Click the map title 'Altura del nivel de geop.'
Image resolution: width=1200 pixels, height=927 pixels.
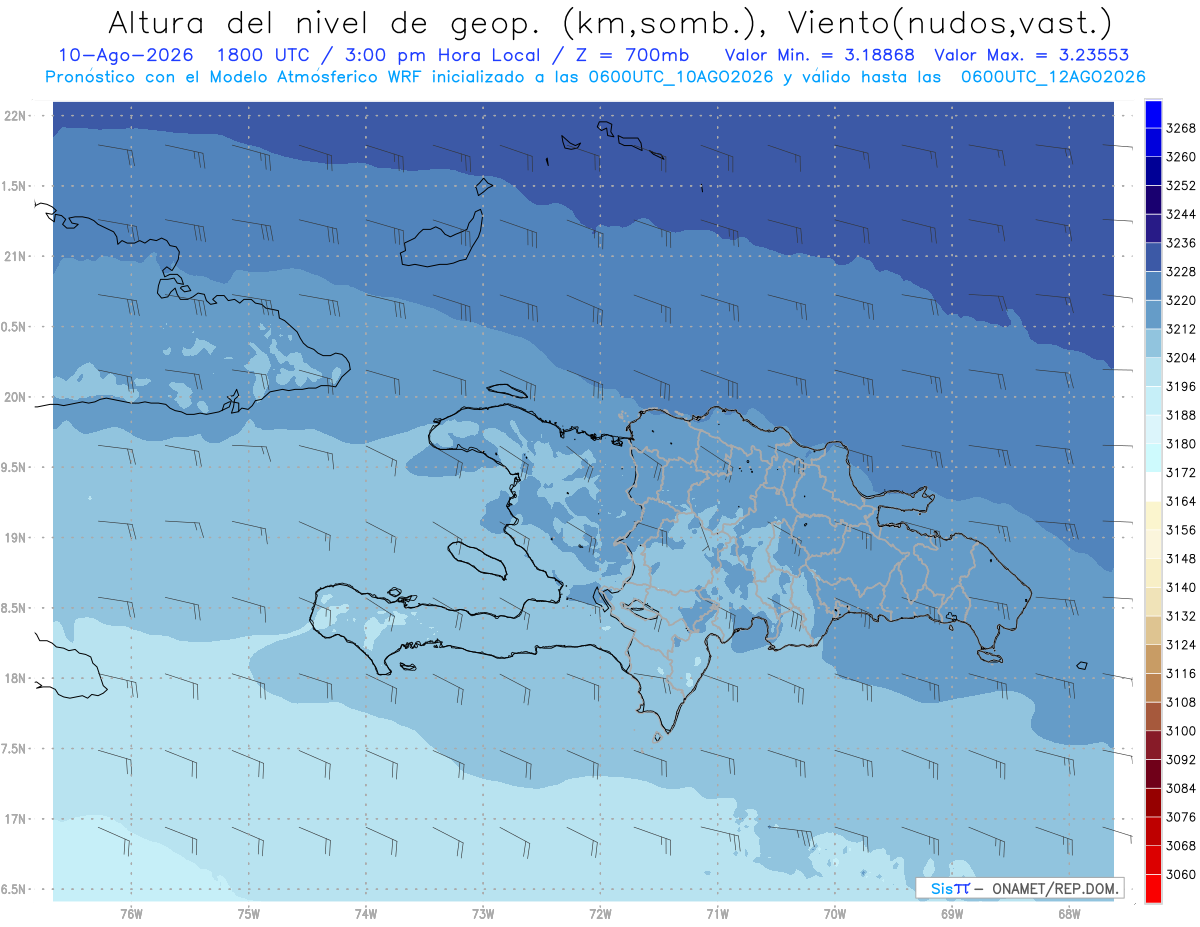click(325, 22)
